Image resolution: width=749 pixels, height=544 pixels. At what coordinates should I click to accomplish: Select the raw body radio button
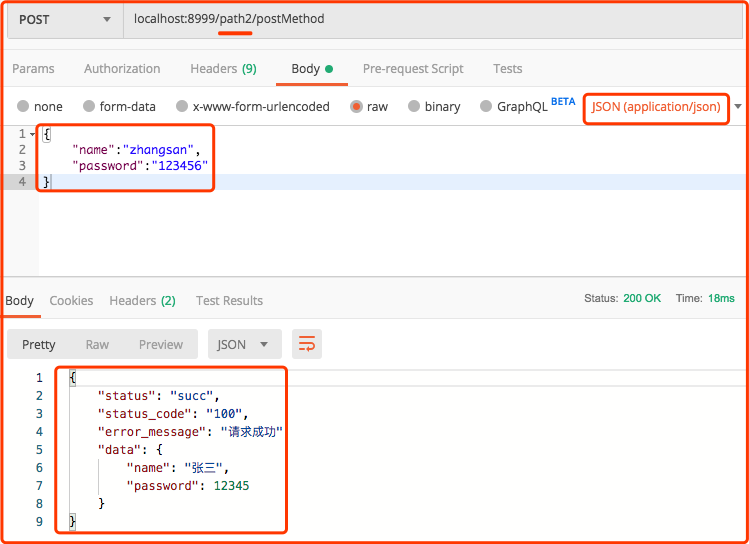click(356, 106)
